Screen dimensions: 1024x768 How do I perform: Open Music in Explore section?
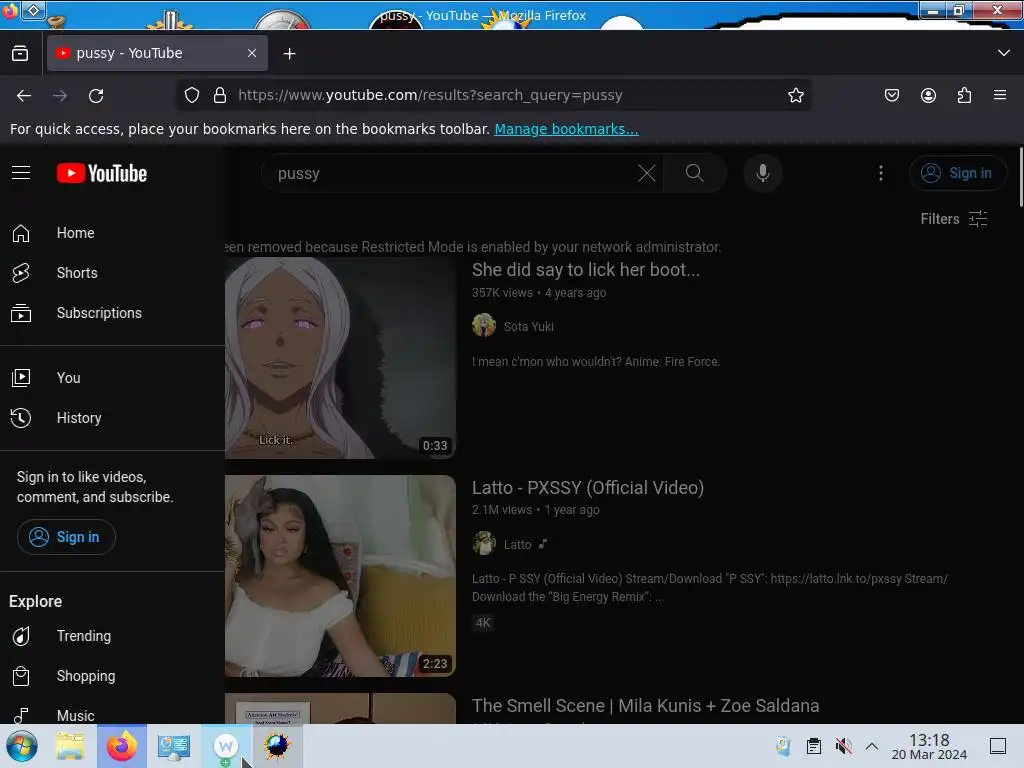(x=112, y=714)
